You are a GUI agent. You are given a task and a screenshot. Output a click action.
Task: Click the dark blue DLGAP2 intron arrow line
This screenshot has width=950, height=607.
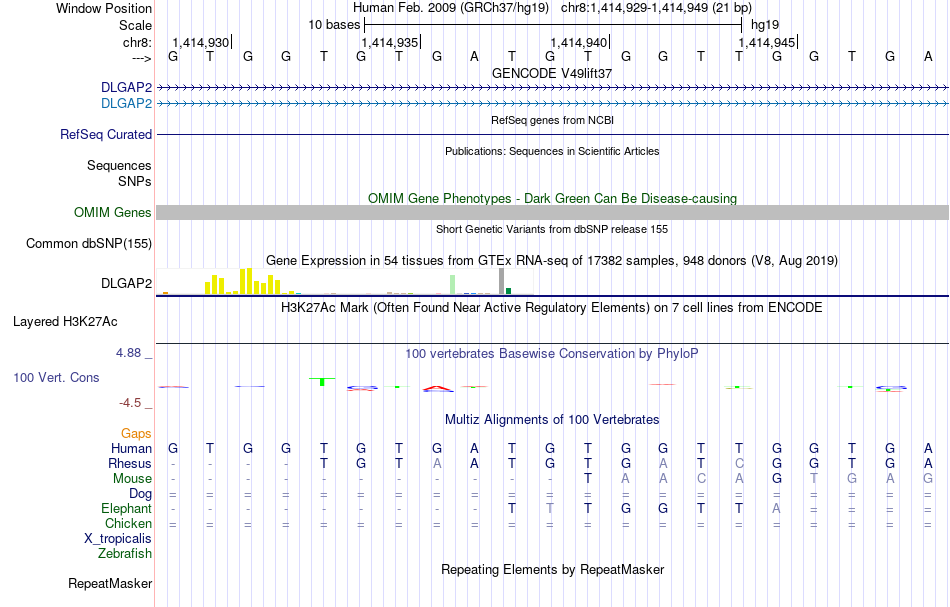[x=552, y=88]
